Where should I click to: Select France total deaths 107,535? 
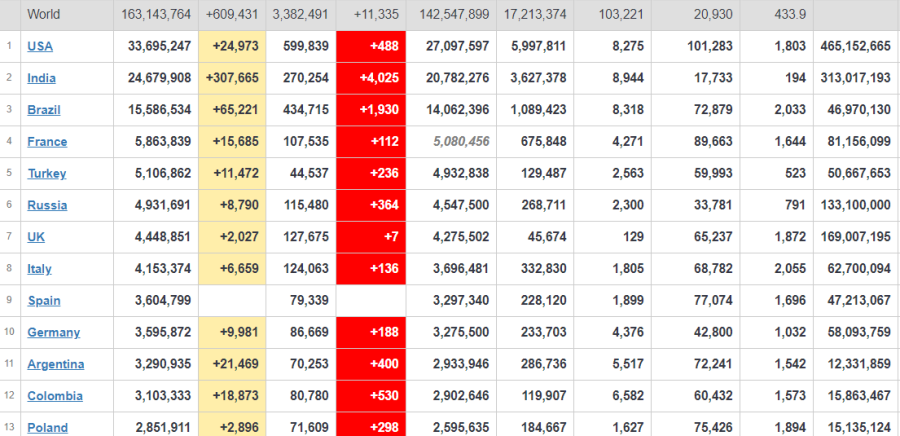(x=306, y=142)
